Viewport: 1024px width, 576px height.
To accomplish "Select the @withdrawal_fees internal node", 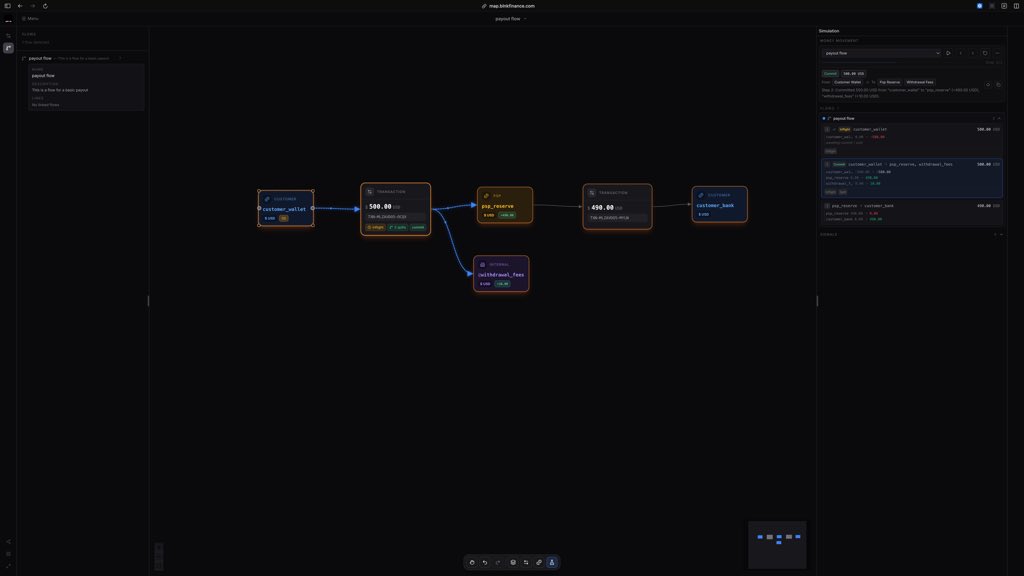I will pyautogui.click(x=502, y=274).
